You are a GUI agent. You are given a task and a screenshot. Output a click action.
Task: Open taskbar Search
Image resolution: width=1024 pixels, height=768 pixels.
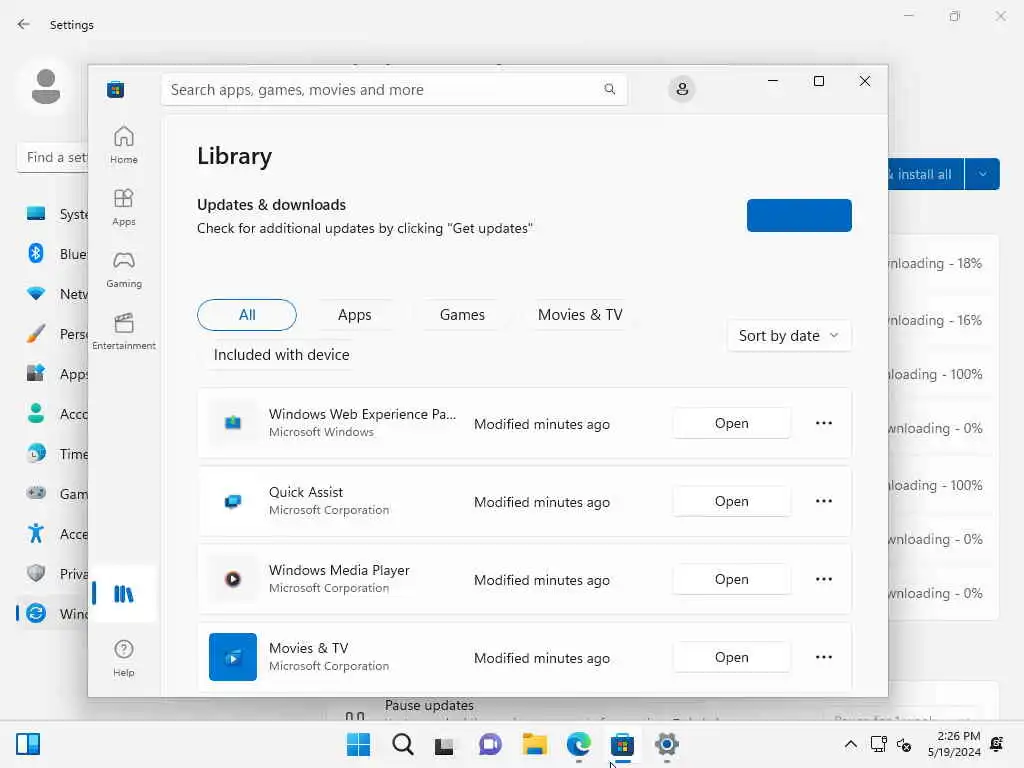point(402,744)
